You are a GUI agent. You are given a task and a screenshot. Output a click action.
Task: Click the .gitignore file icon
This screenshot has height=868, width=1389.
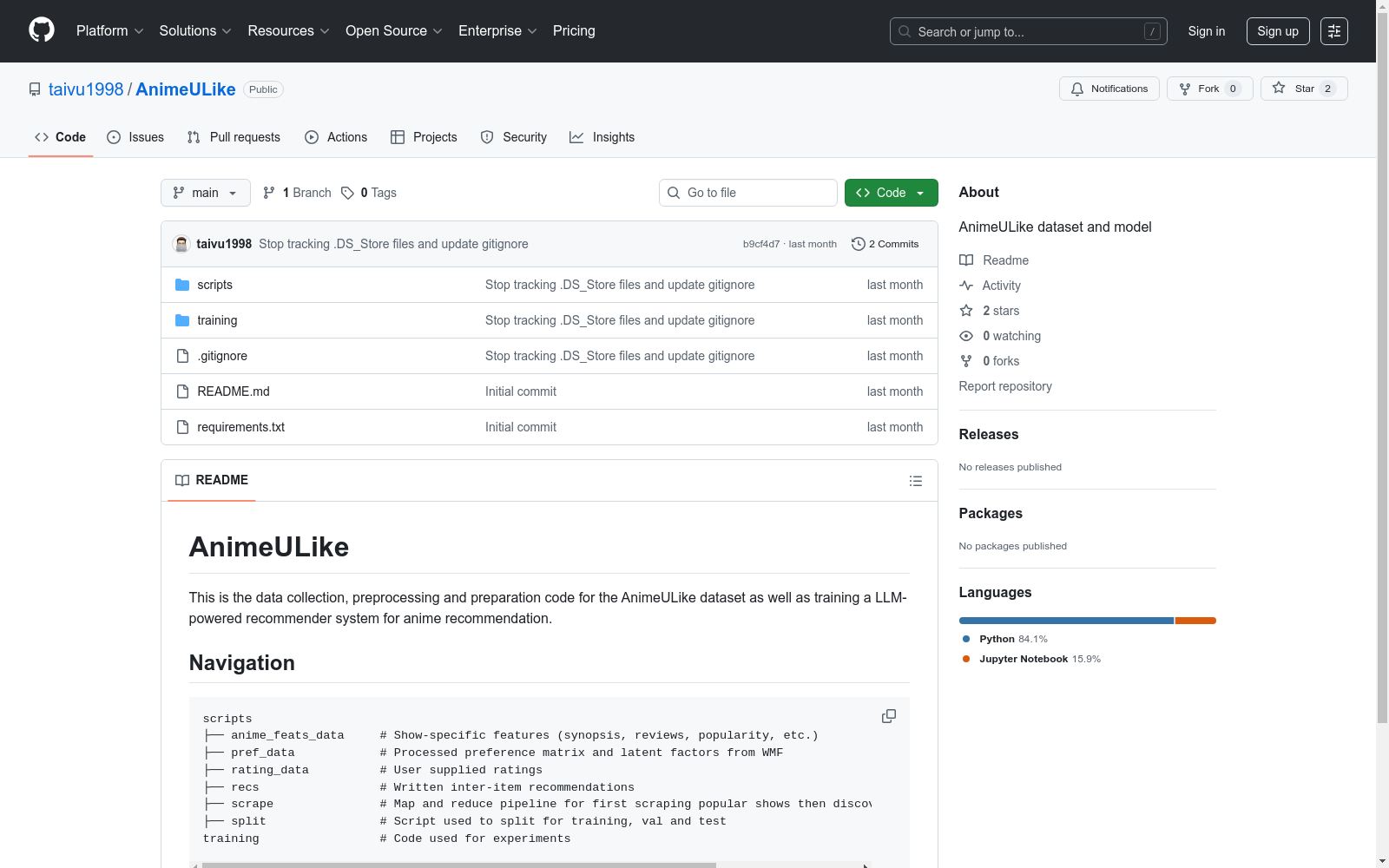(182, 356)
